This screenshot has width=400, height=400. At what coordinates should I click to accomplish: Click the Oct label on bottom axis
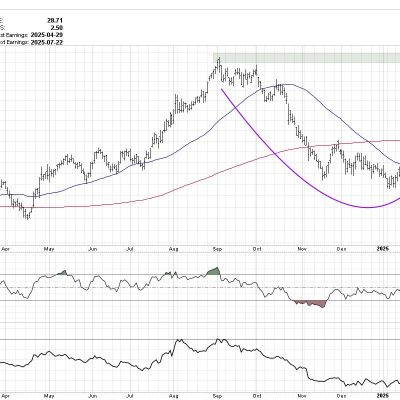(x=257, y=396)
